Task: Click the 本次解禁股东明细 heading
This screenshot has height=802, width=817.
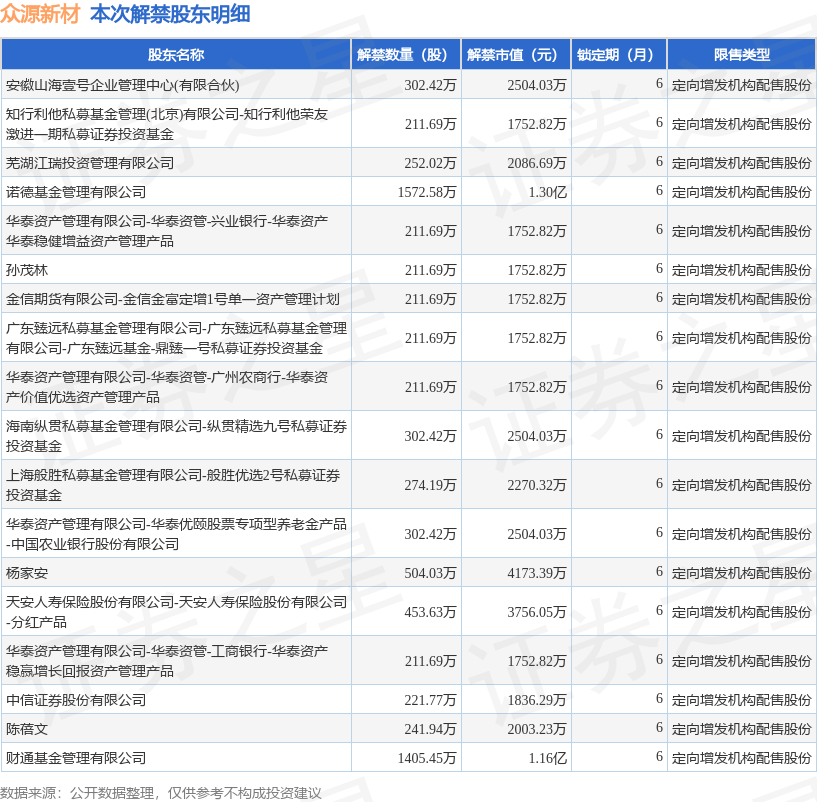Action: (170, 14)
